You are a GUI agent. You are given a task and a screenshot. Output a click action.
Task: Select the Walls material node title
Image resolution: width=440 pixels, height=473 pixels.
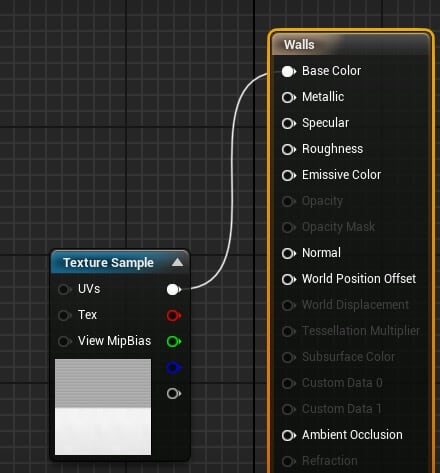pyautogui.click(x=299, y=45)
